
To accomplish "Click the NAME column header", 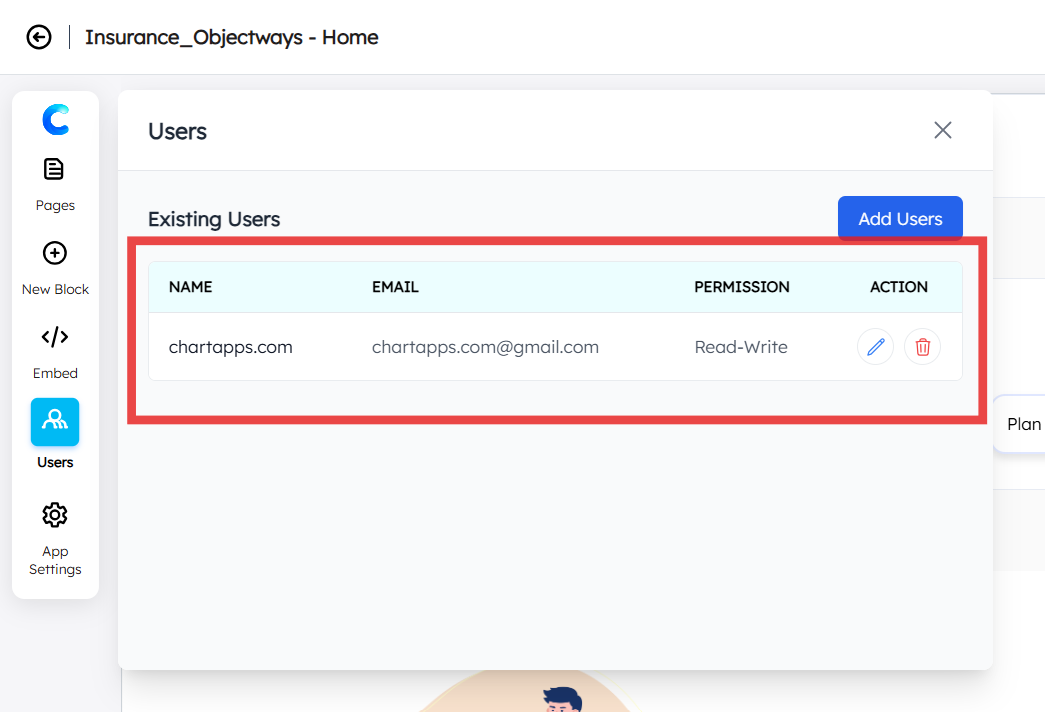I will [191, 287].
